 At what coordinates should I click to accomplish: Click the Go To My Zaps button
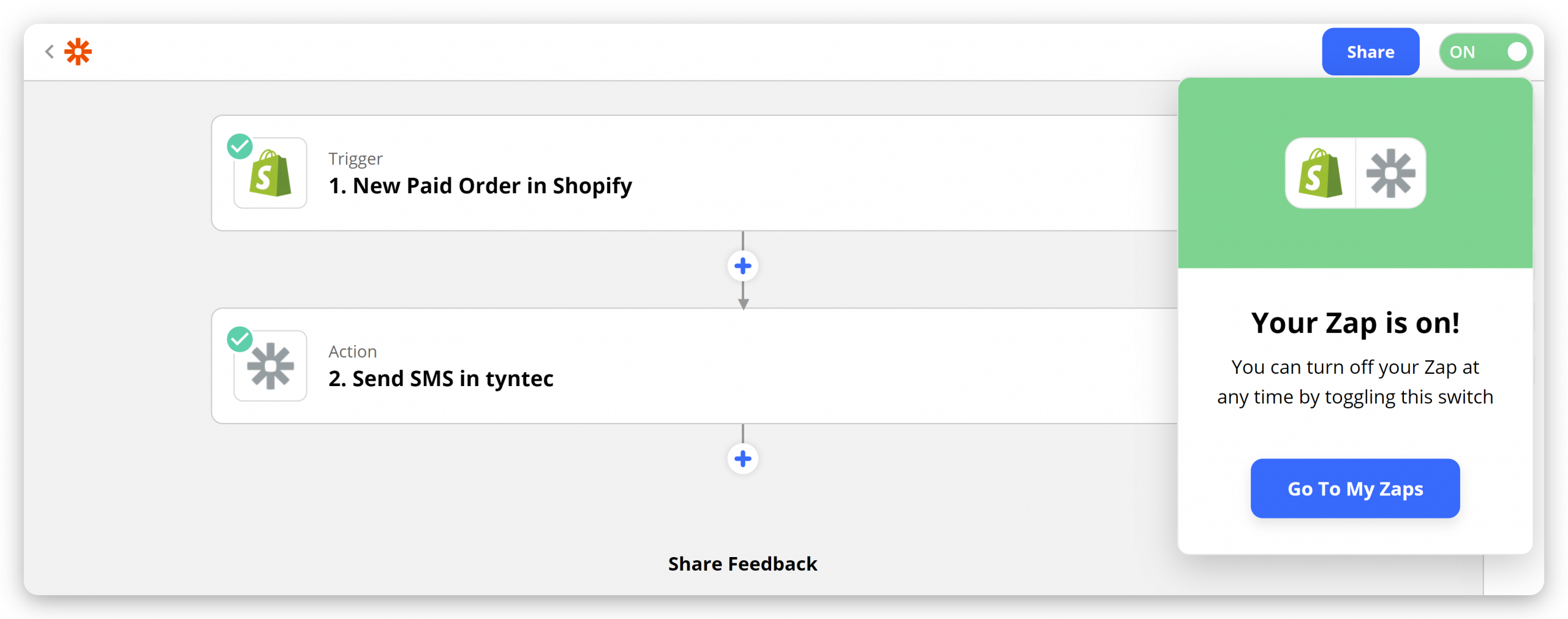click(1355, 488)
